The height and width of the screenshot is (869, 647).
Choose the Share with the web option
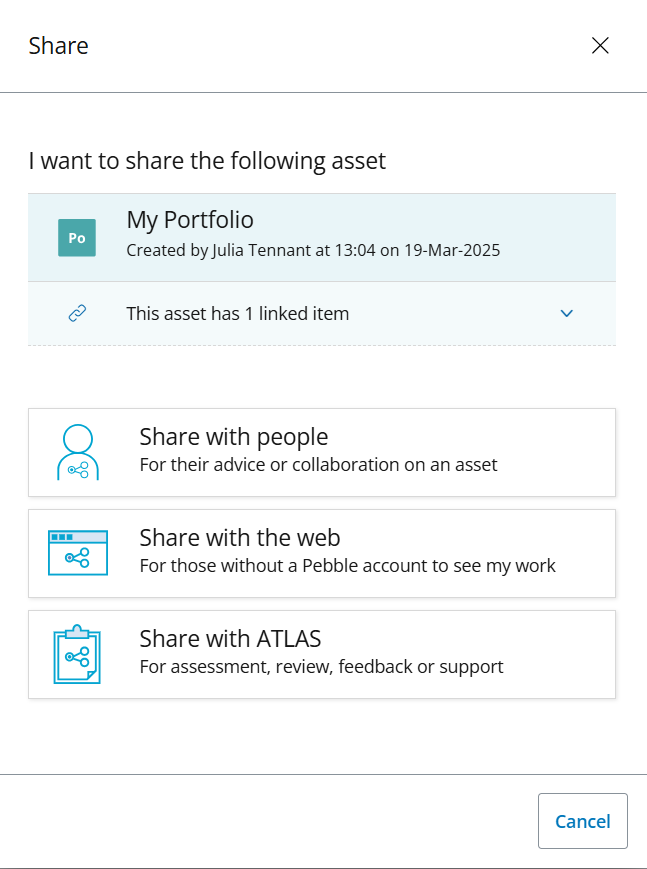[322, 553]
